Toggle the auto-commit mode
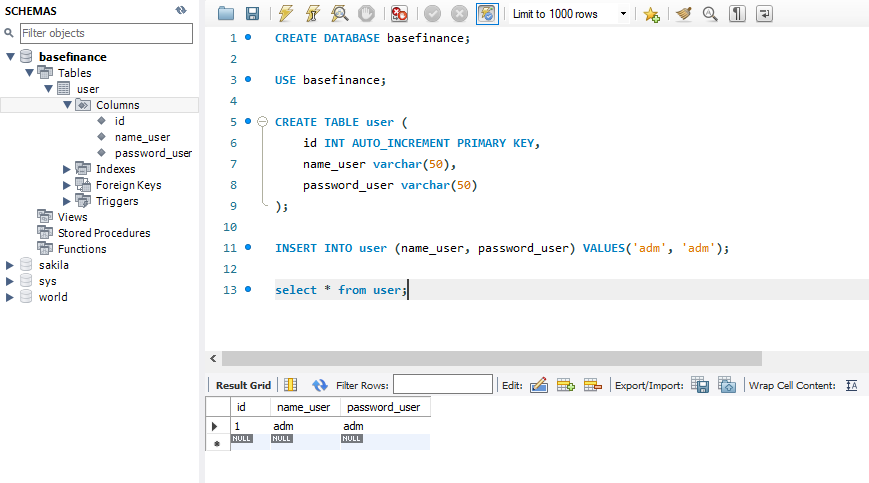 (487, 14)
